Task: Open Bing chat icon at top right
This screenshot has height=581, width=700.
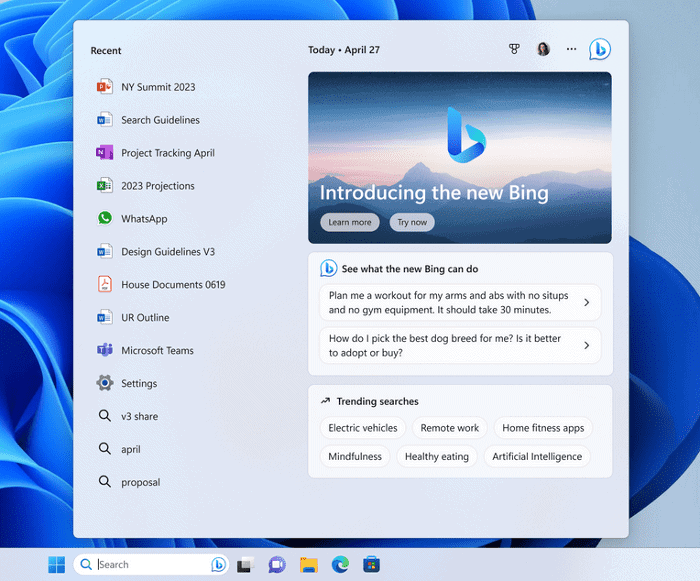Action: (x=600, y=49)
